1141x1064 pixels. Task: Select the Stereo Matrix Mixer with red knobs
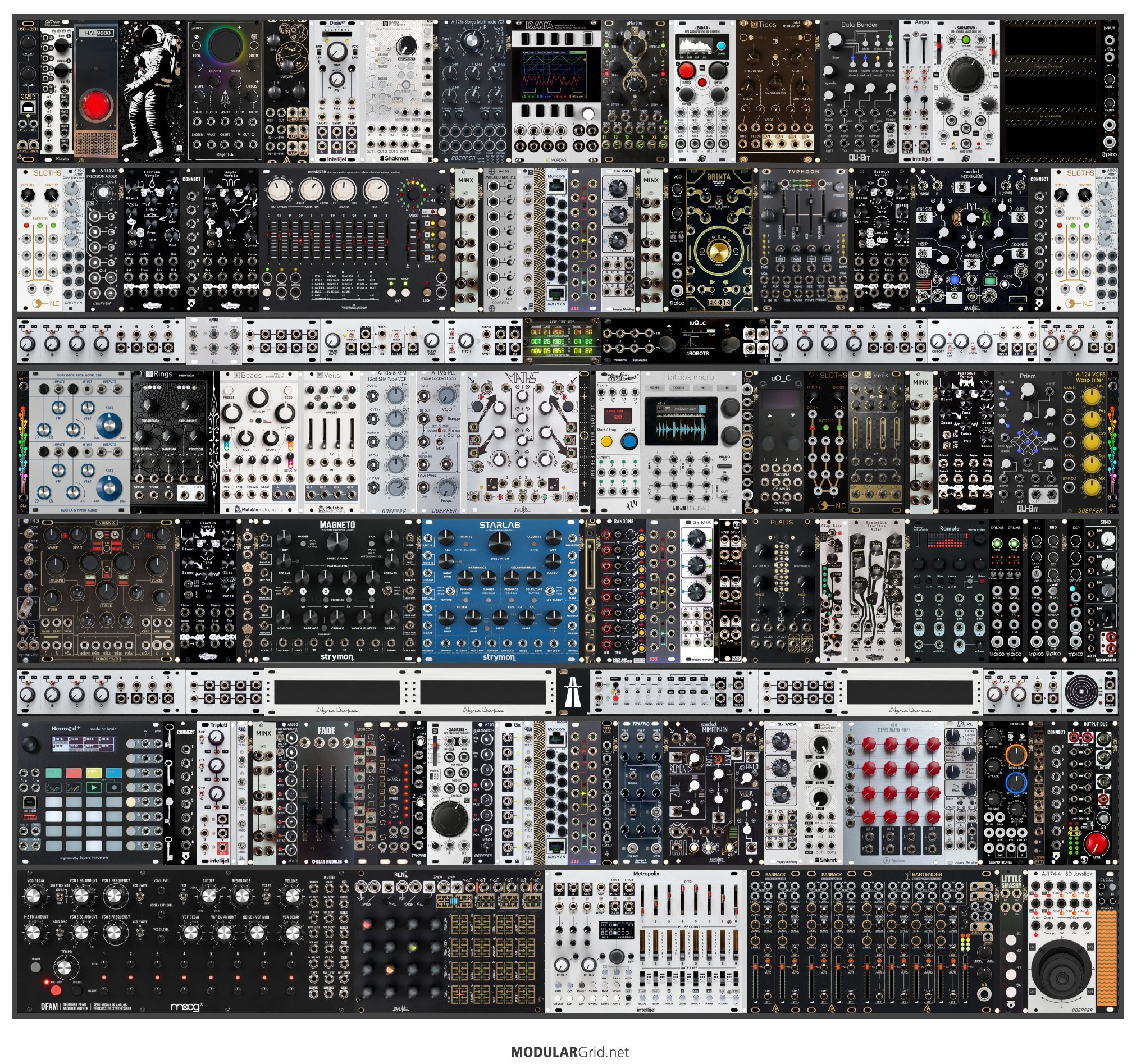(x=894, y=793)
